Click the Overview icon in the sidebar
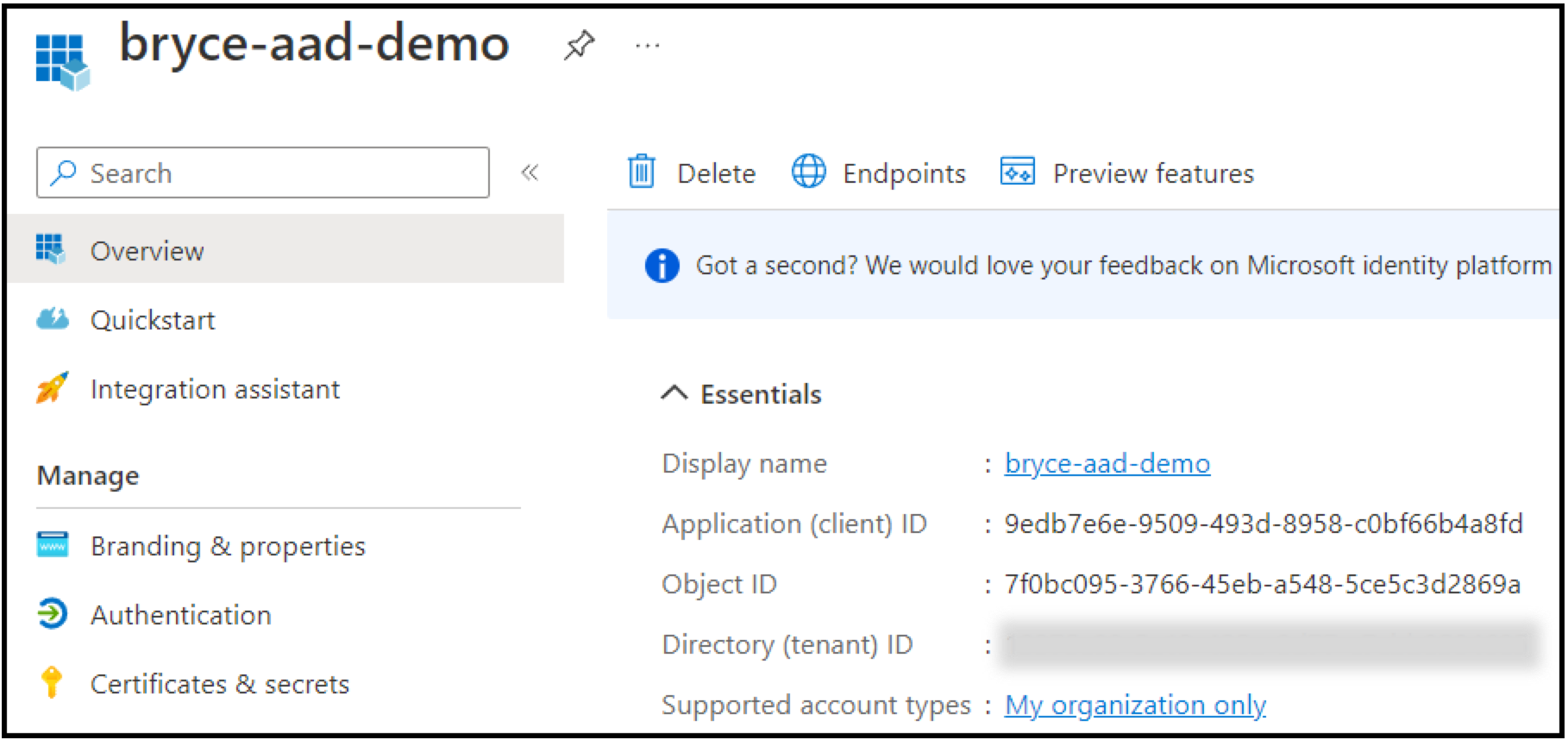The width and height of the screenshot is (1568, 740). pos(50,249)
